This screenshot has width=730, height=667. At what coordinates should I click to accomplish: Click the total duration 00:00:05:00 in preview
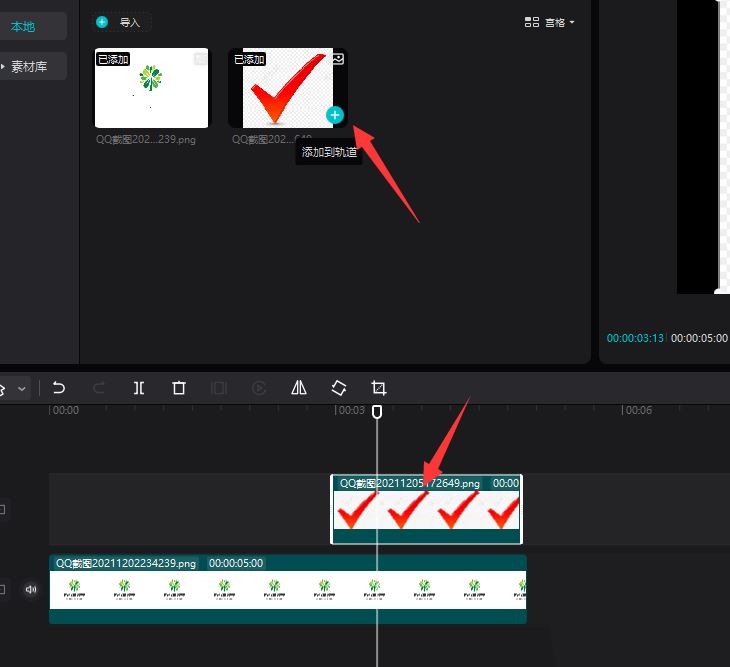[x=699, y=338]
